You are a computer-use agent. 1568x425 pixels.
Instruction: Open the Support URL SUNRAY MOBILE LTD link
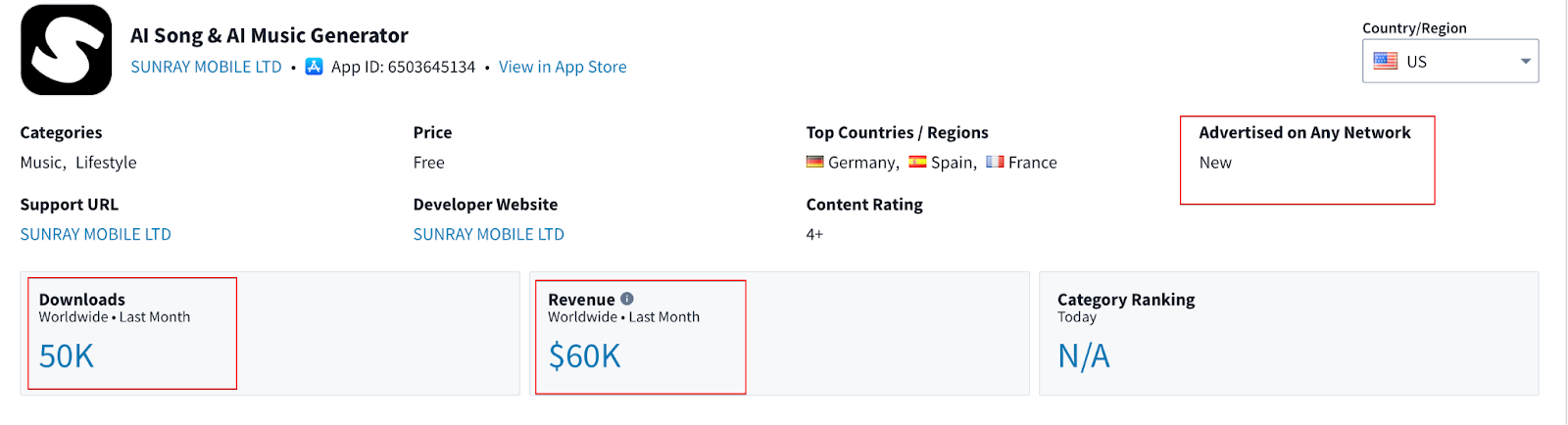tap(95, 234)
